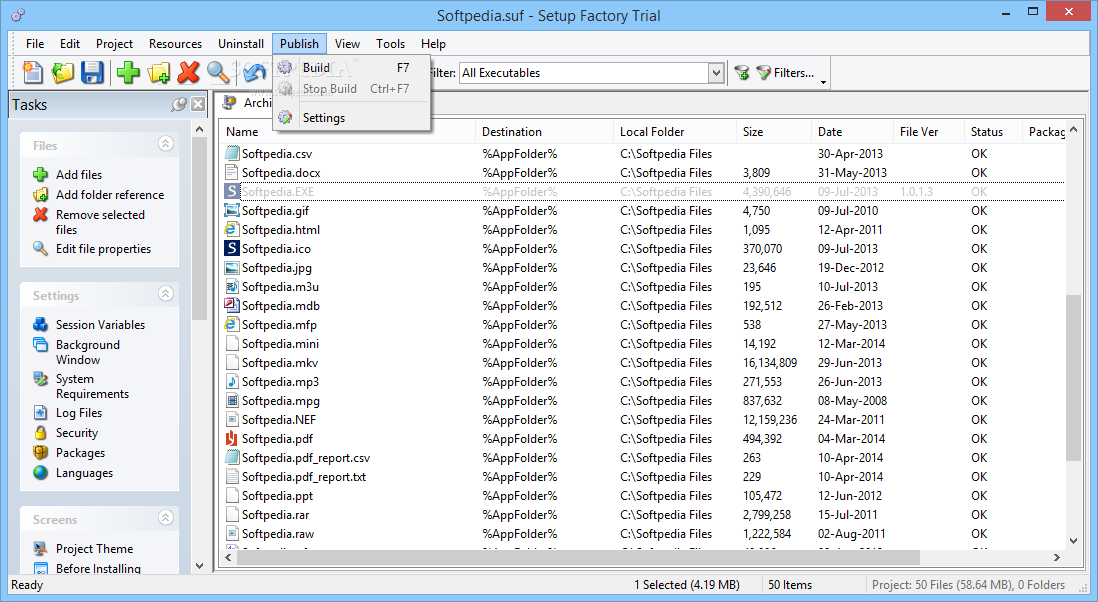
Task: Select the Softpedia.rar file row
Action: pos(642,514)
